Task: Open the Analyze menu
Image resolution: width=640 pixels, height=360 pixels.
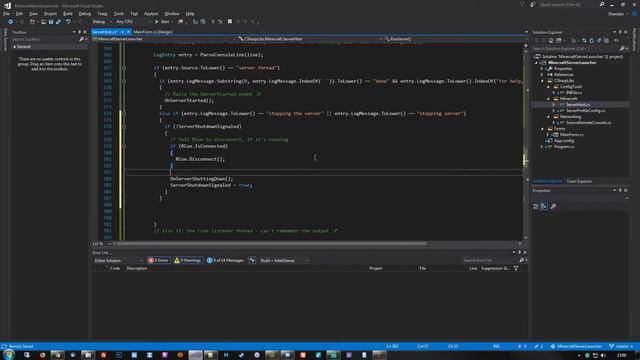Action: (x=151, y=13)
